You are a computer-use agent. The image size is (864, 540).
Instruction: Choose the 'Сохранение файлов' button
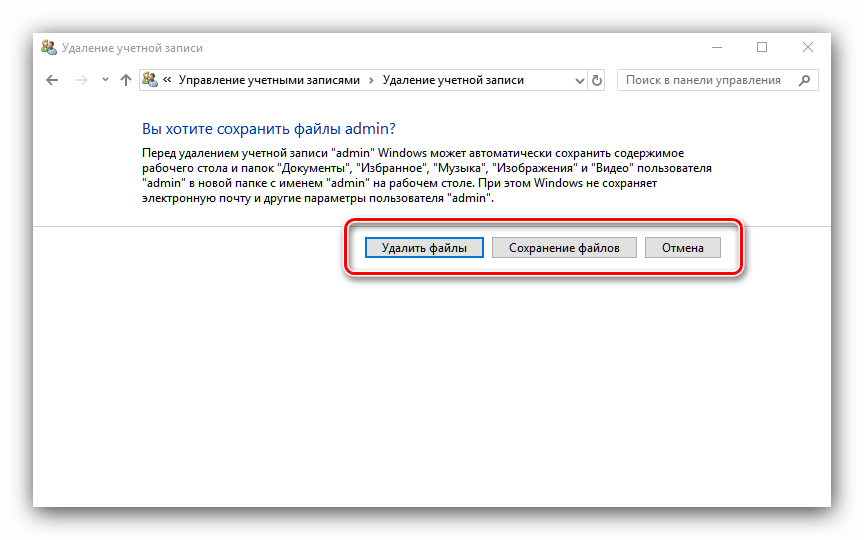click(x=564, y=248)
